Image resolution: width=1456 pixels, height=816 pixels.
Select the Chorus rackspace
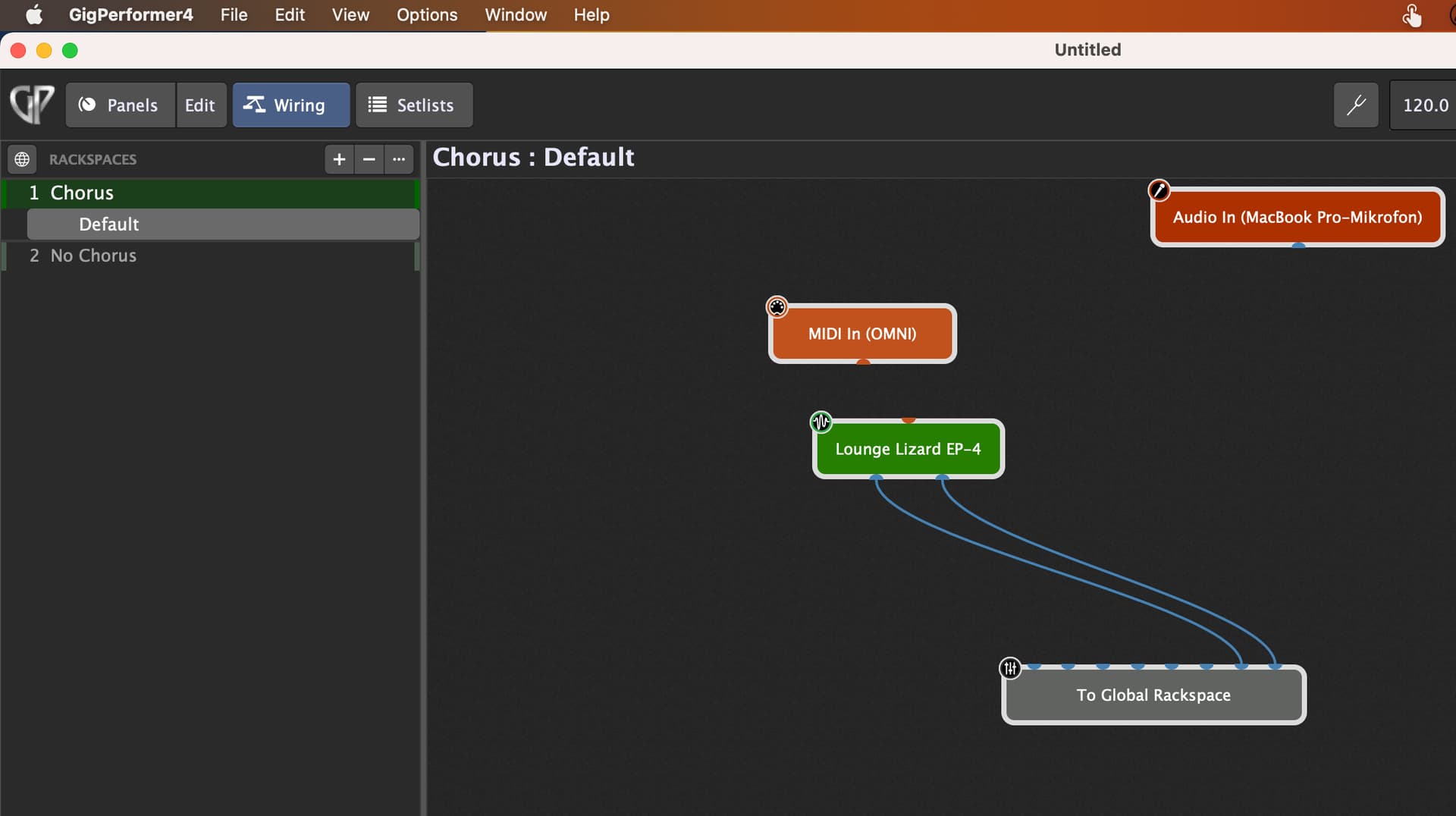[x=211, y=193]
